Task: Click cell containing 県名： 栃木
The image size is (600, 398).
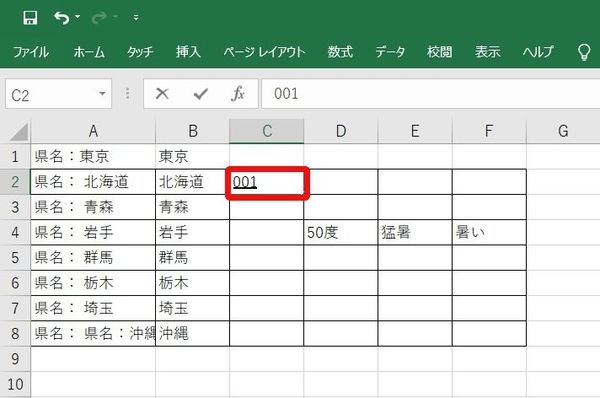Action: click(93, 283)
